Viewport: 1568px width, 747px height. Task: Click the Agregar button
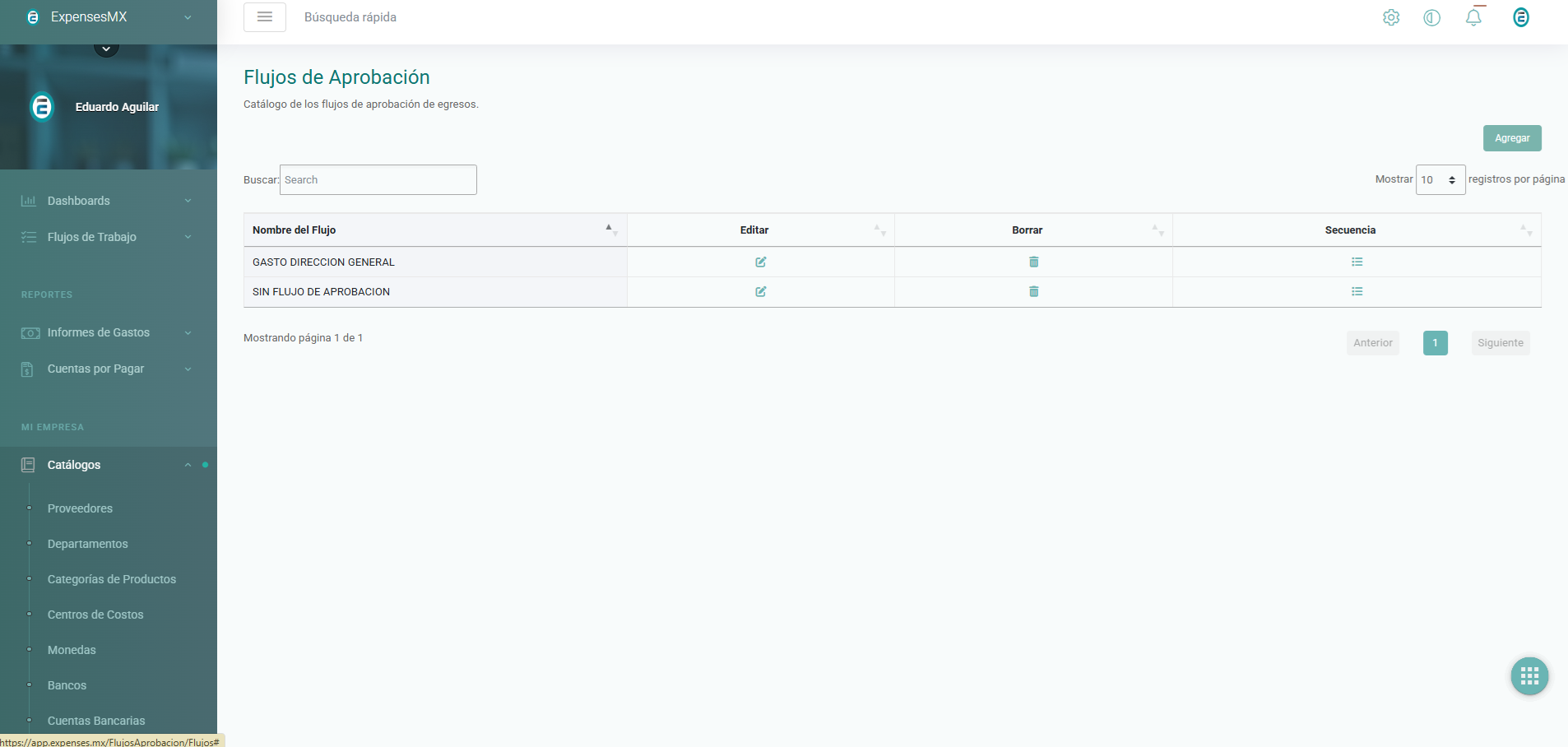1511,138
